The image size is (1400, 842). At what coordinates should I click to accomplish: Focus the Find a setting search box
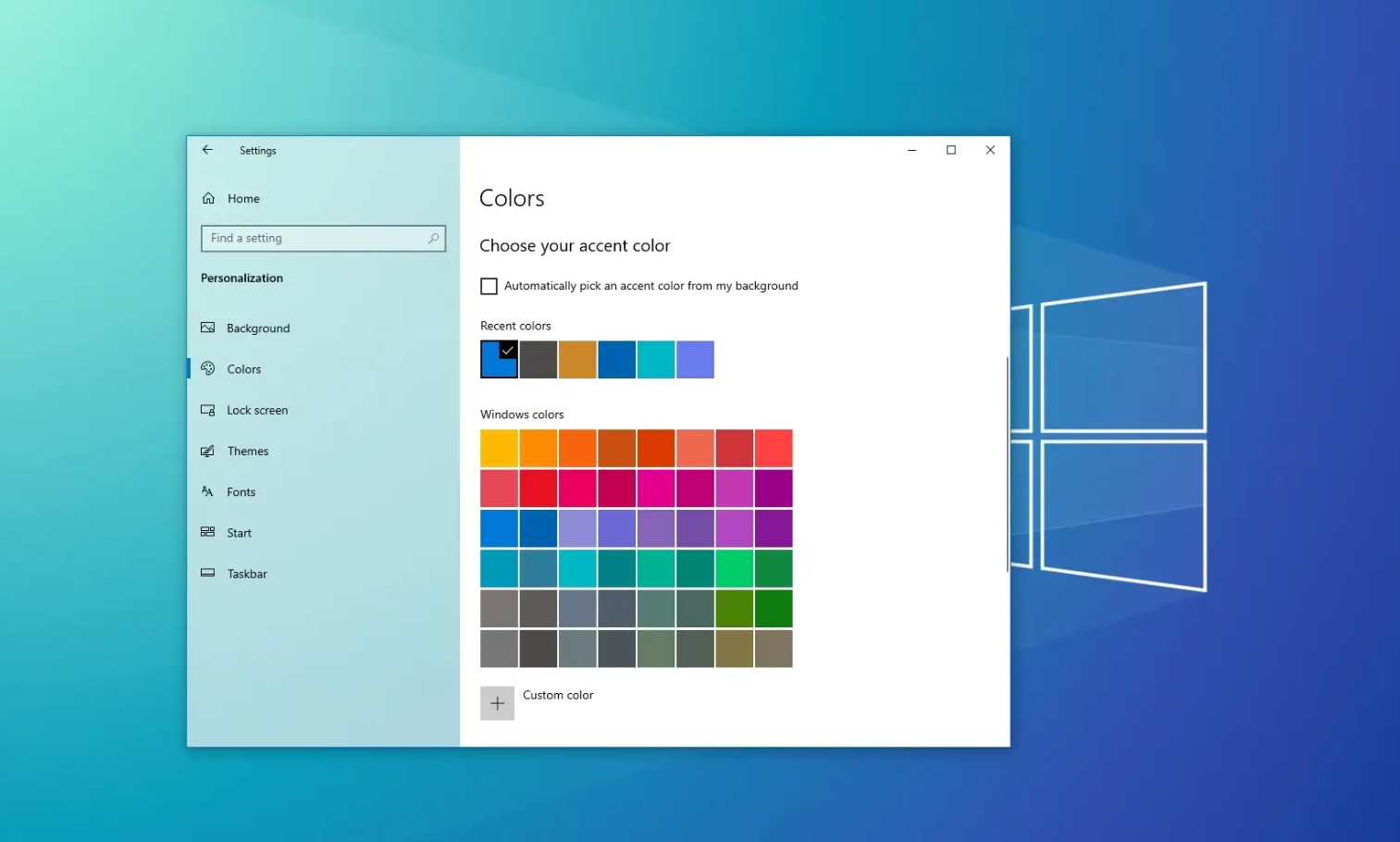323,239
